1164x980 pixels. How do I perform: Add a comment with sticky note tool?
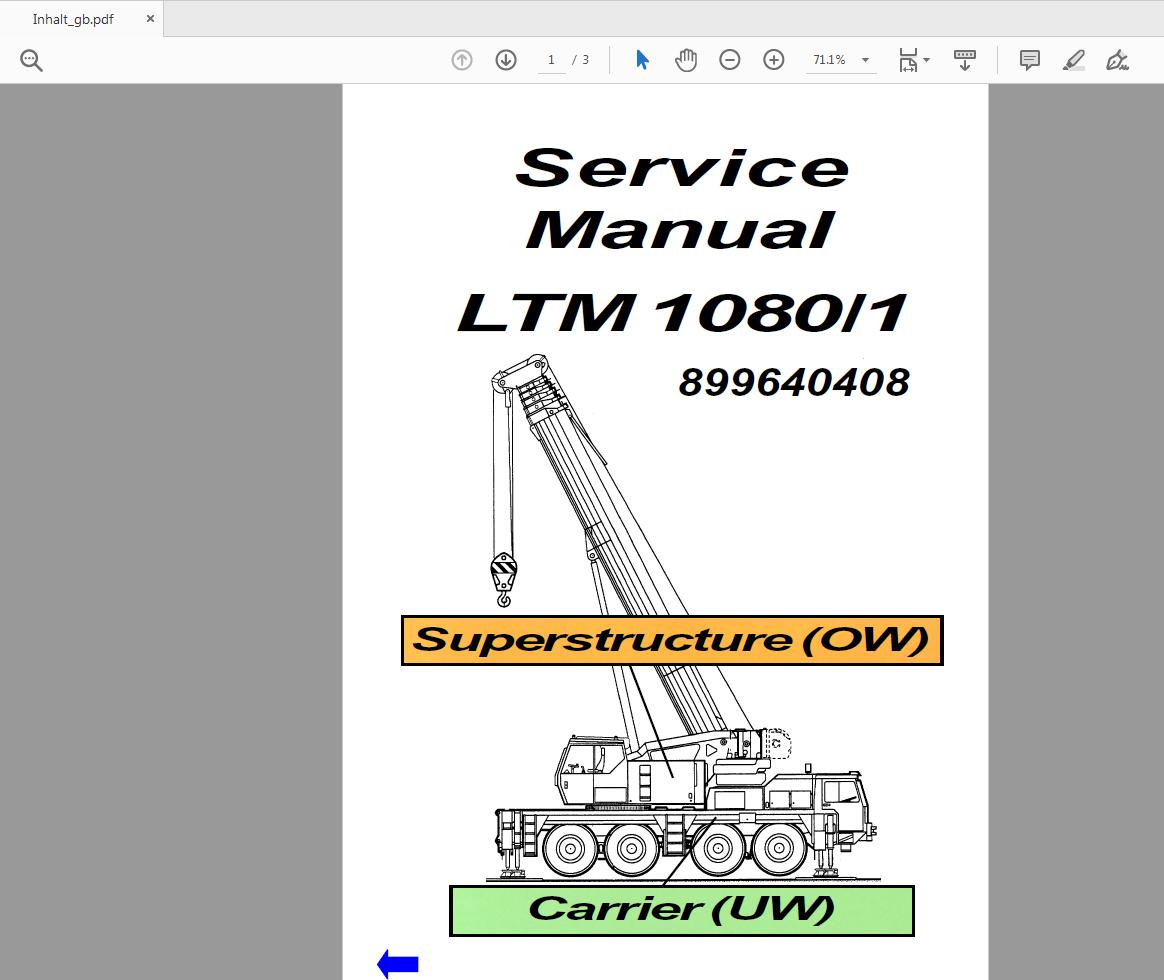tap(1030, 60)
